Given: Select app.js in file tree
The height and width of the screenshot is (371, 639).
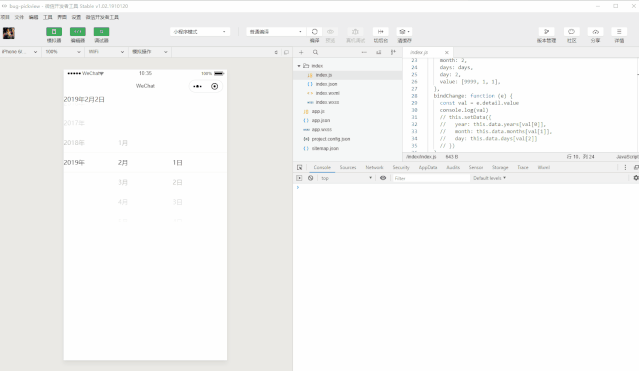Looking at the screenshot, I should [348, 111].
